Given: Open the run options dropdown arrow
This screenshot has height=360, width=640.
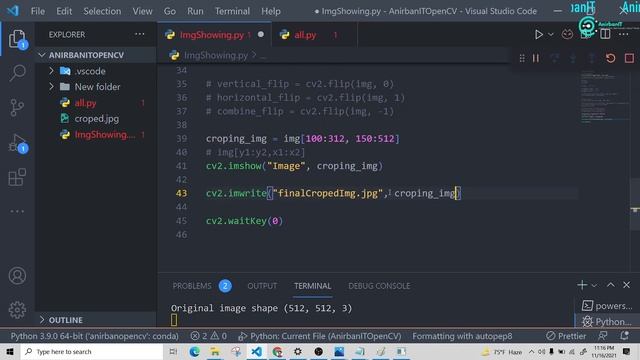Looking at the screenshot, I should [551, 35].
